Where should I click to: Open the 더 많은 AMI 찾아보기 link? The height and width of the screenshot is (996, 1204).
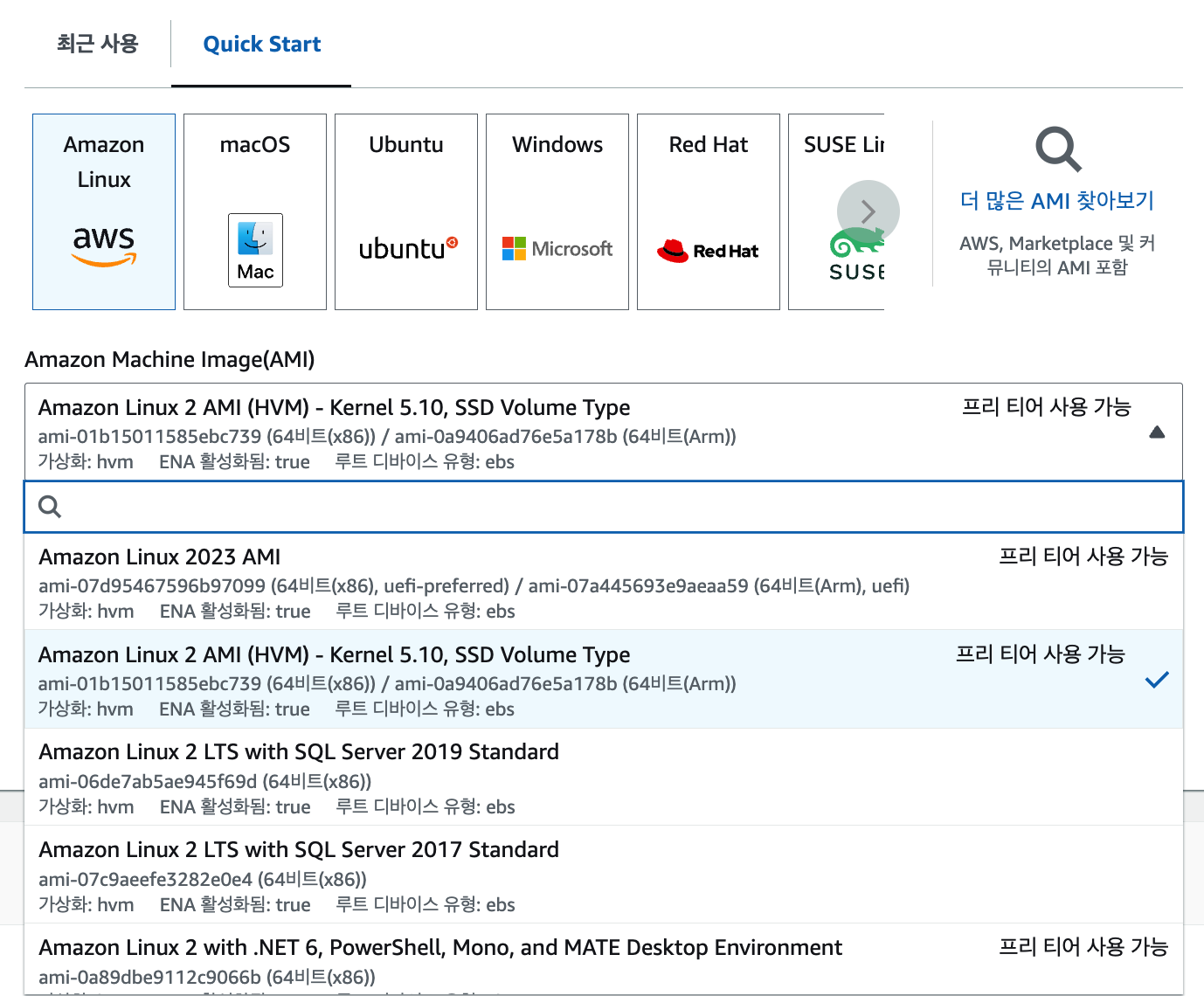(1057, 201)
